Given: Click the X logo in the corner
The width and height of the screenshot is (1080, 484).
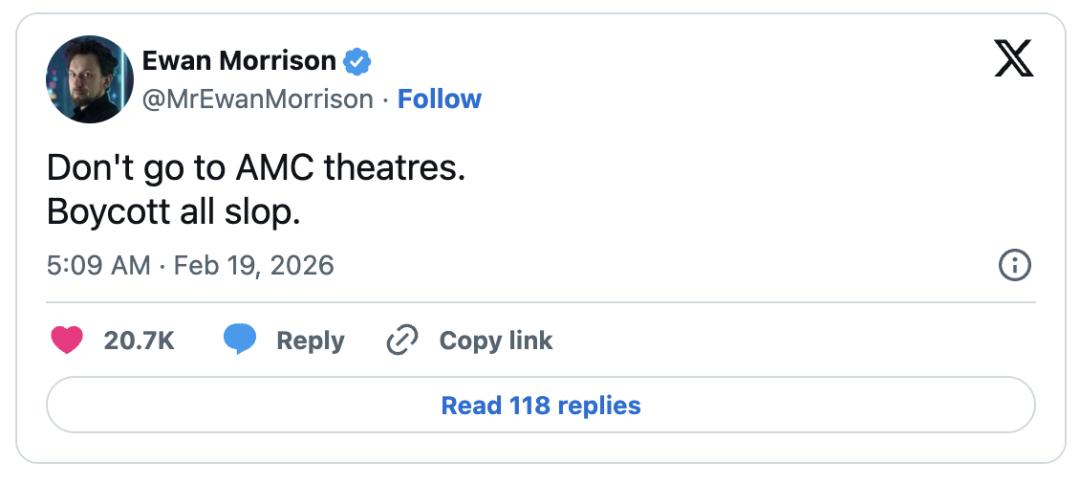Looking at the screenshot, I should [x=1014, y=60].
